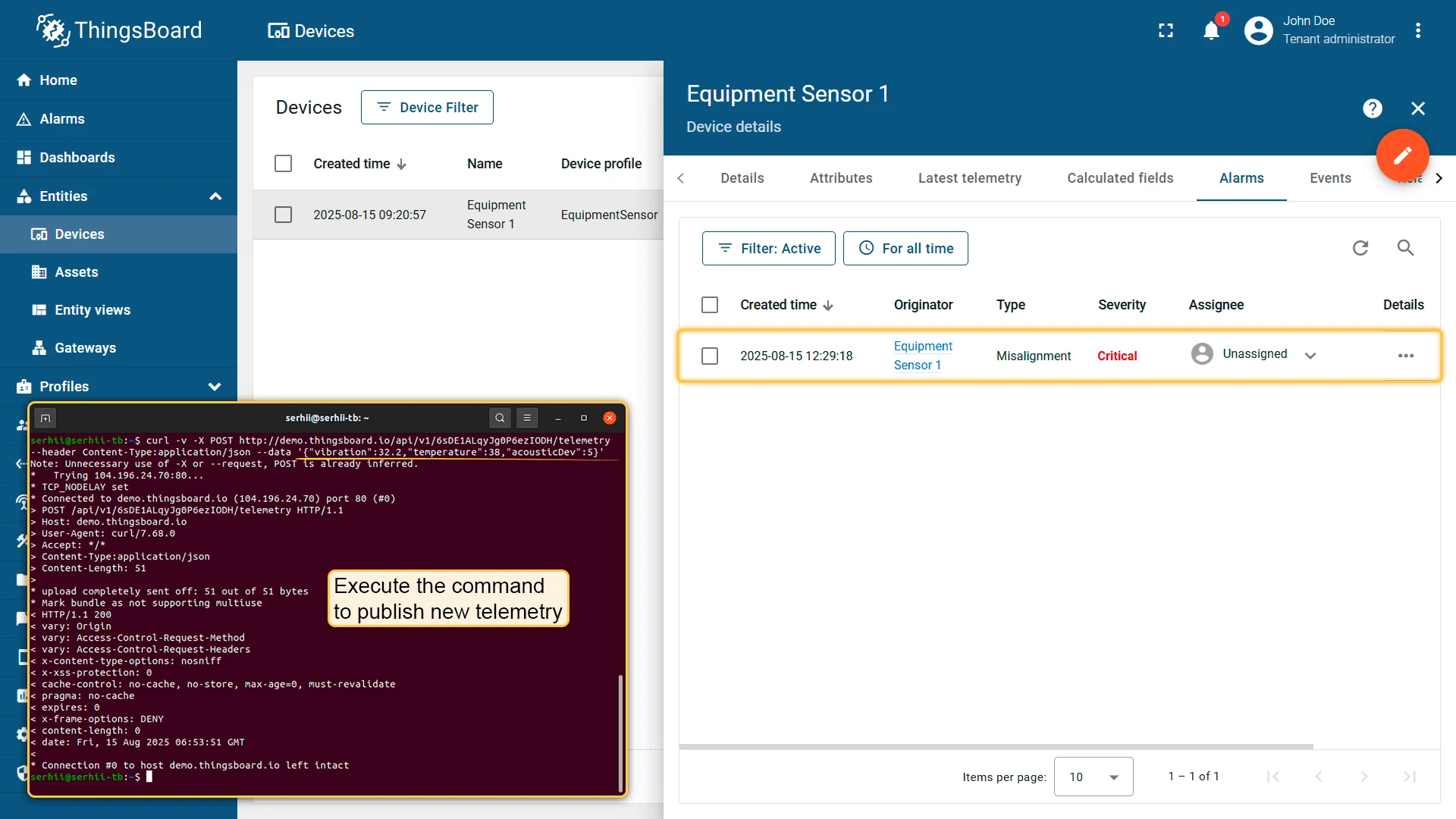The width and height of the screenshot is (1456, 819).
Task: Switch to the Latest telemetry tab
Action: 969,178
